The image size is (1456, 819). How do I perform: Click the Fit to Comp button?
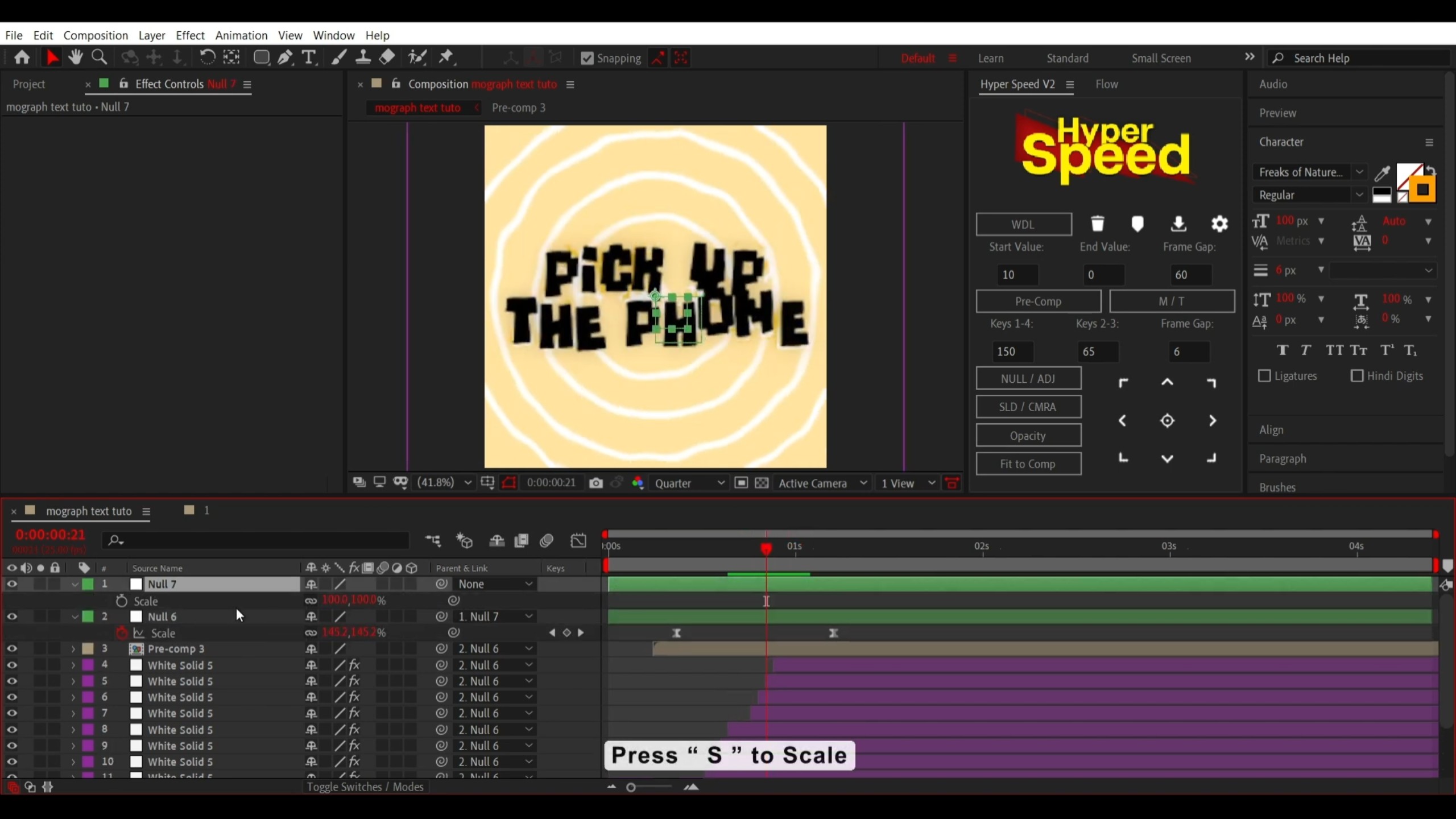pos(1028,464)
